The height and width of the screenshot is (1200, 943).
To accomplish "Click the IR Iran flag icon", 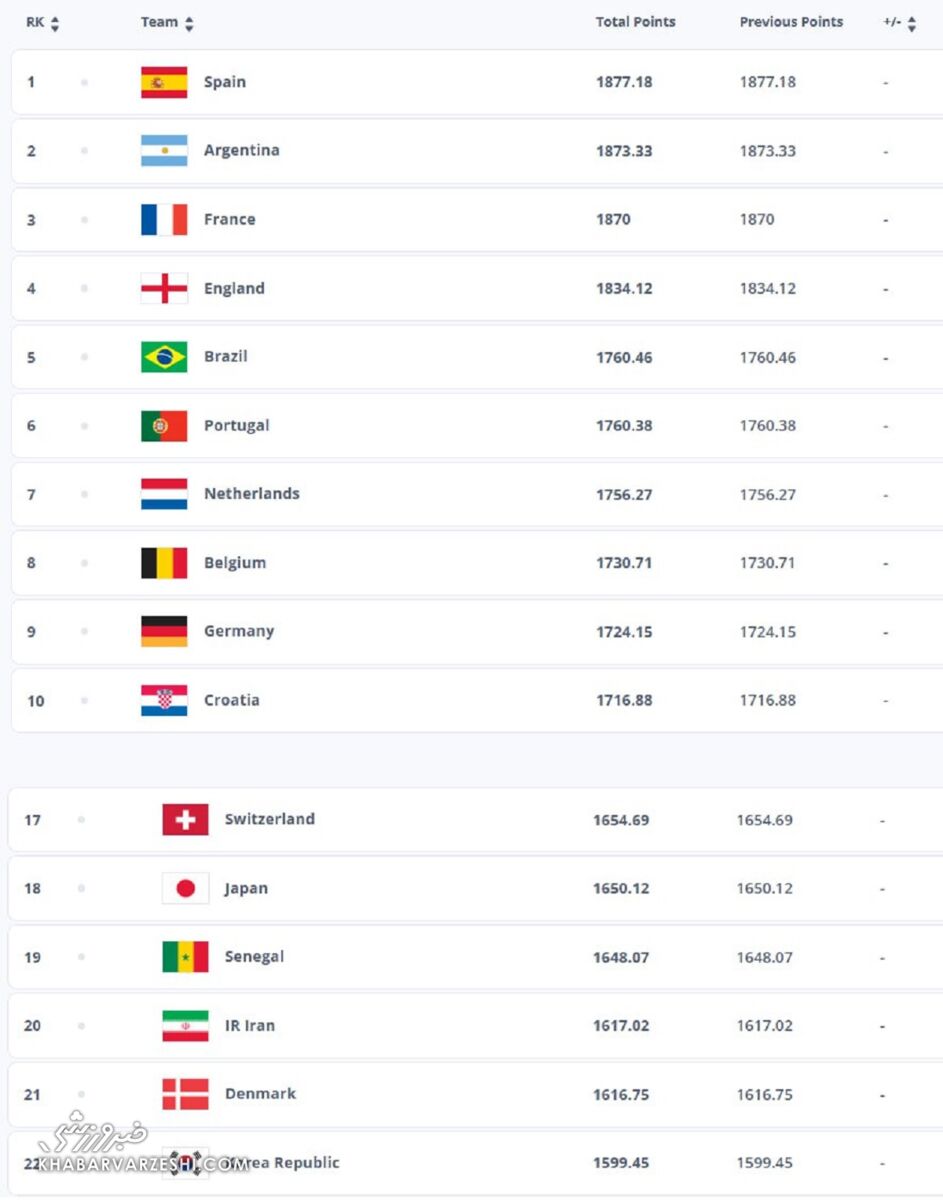I will 185,1026.
